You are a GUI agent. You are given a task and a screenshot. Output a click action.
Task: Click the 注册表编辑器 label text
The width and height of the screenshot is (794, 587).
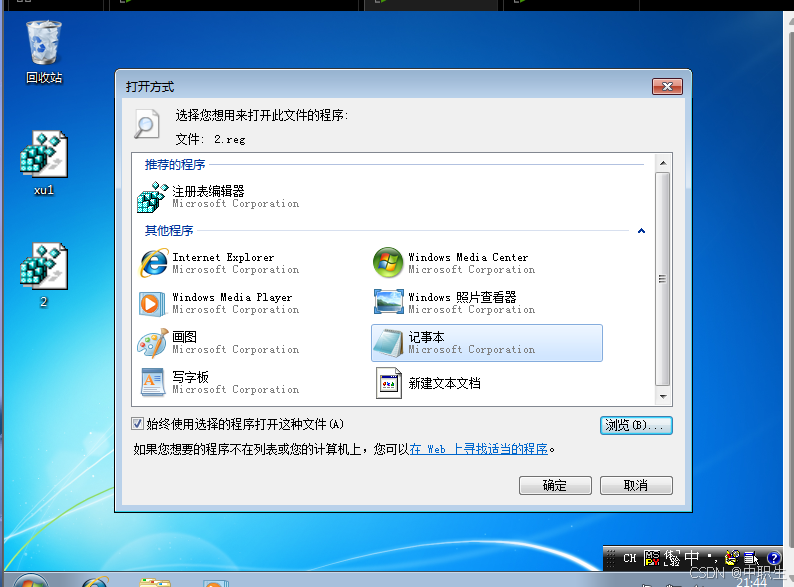pos(208,191)
